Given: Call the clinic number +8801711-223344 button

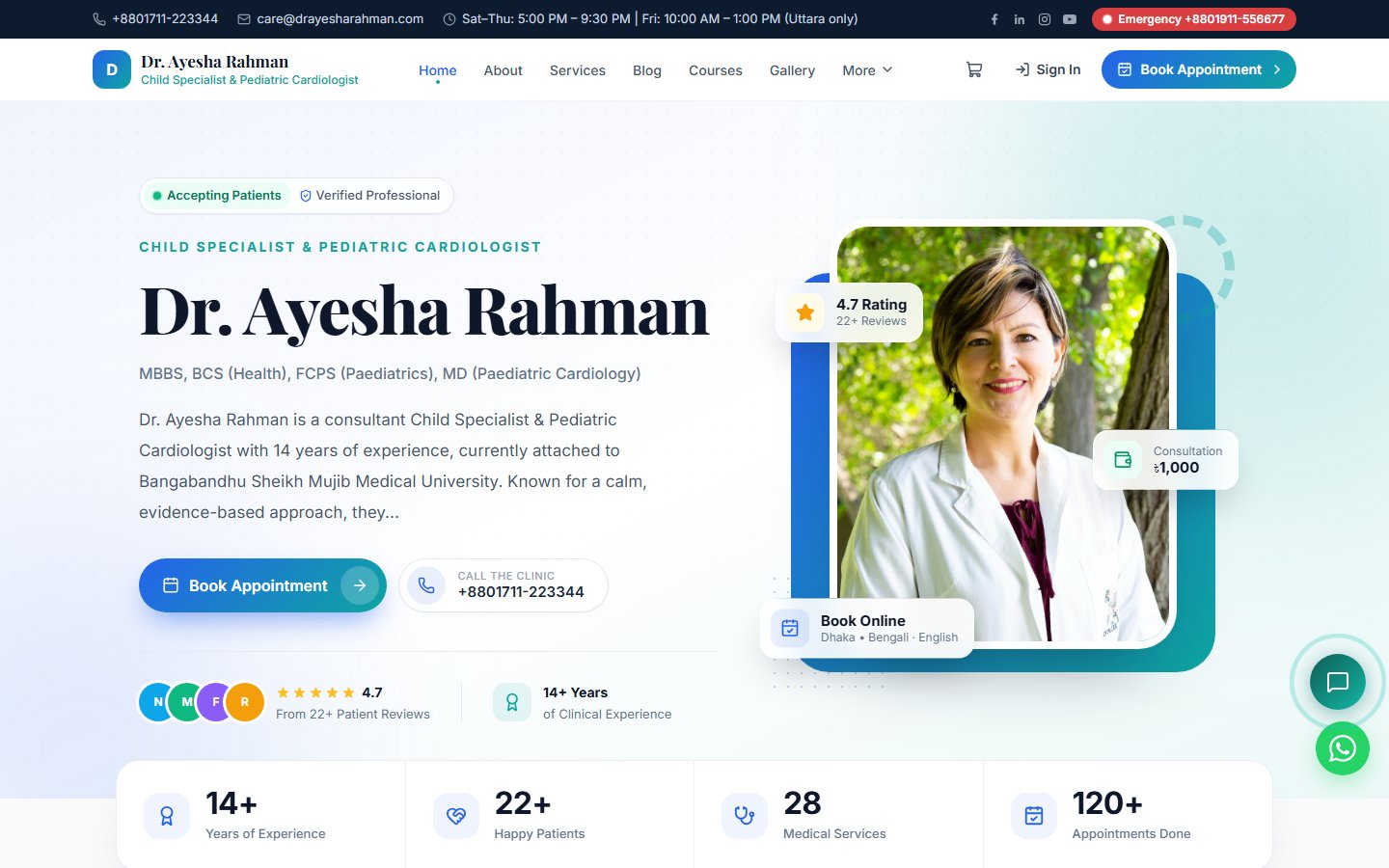Looking at the screenshot, I should pos(504,585).
